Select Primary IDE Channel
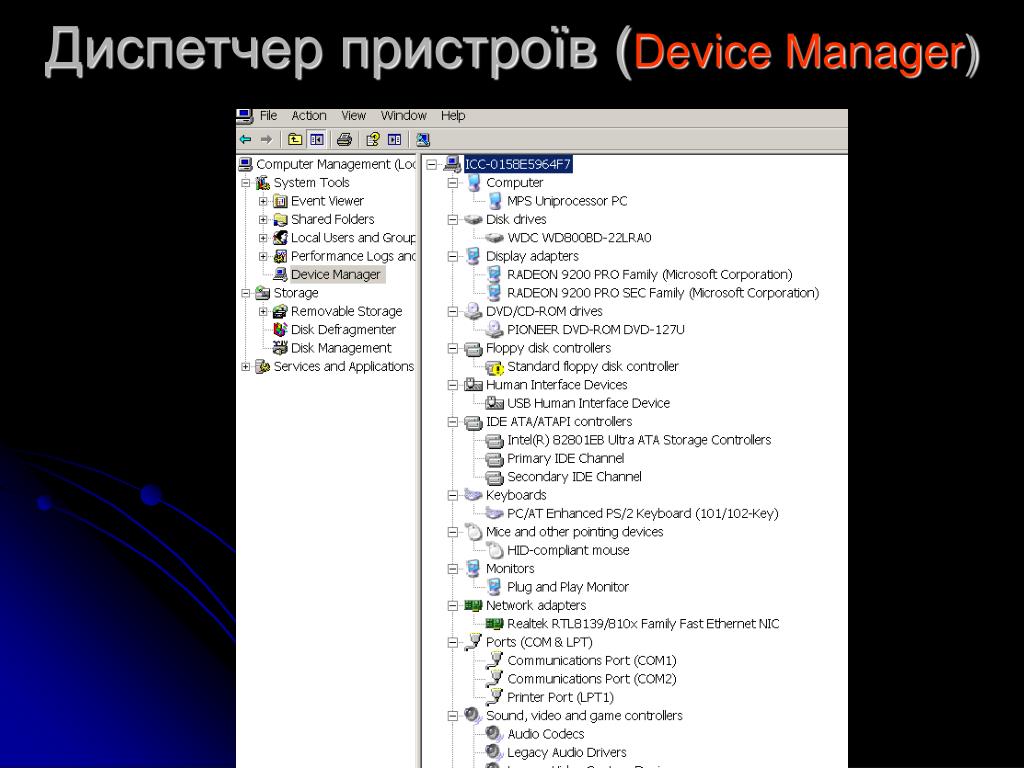The height and width of the screenshot is (768, 1024). (x=566, y=458)
